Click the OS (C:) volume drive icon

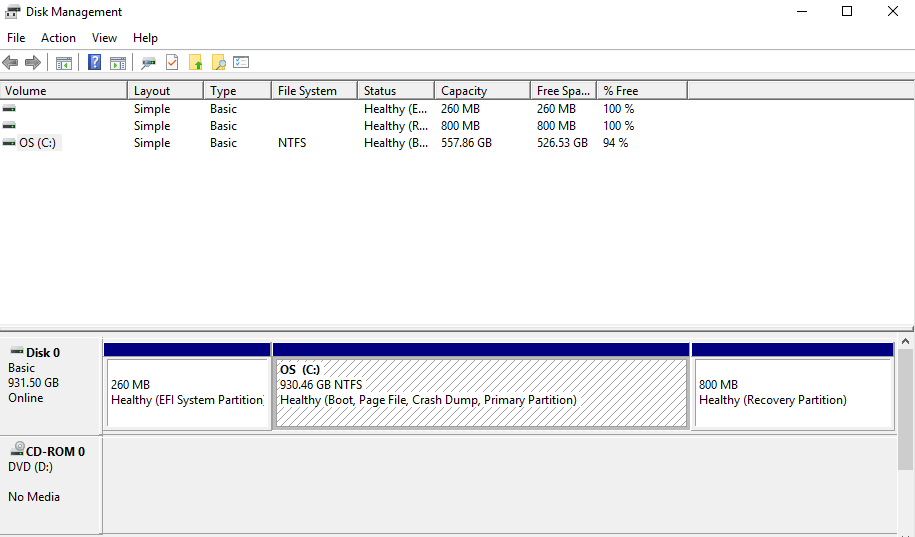[x=9, y=142]
